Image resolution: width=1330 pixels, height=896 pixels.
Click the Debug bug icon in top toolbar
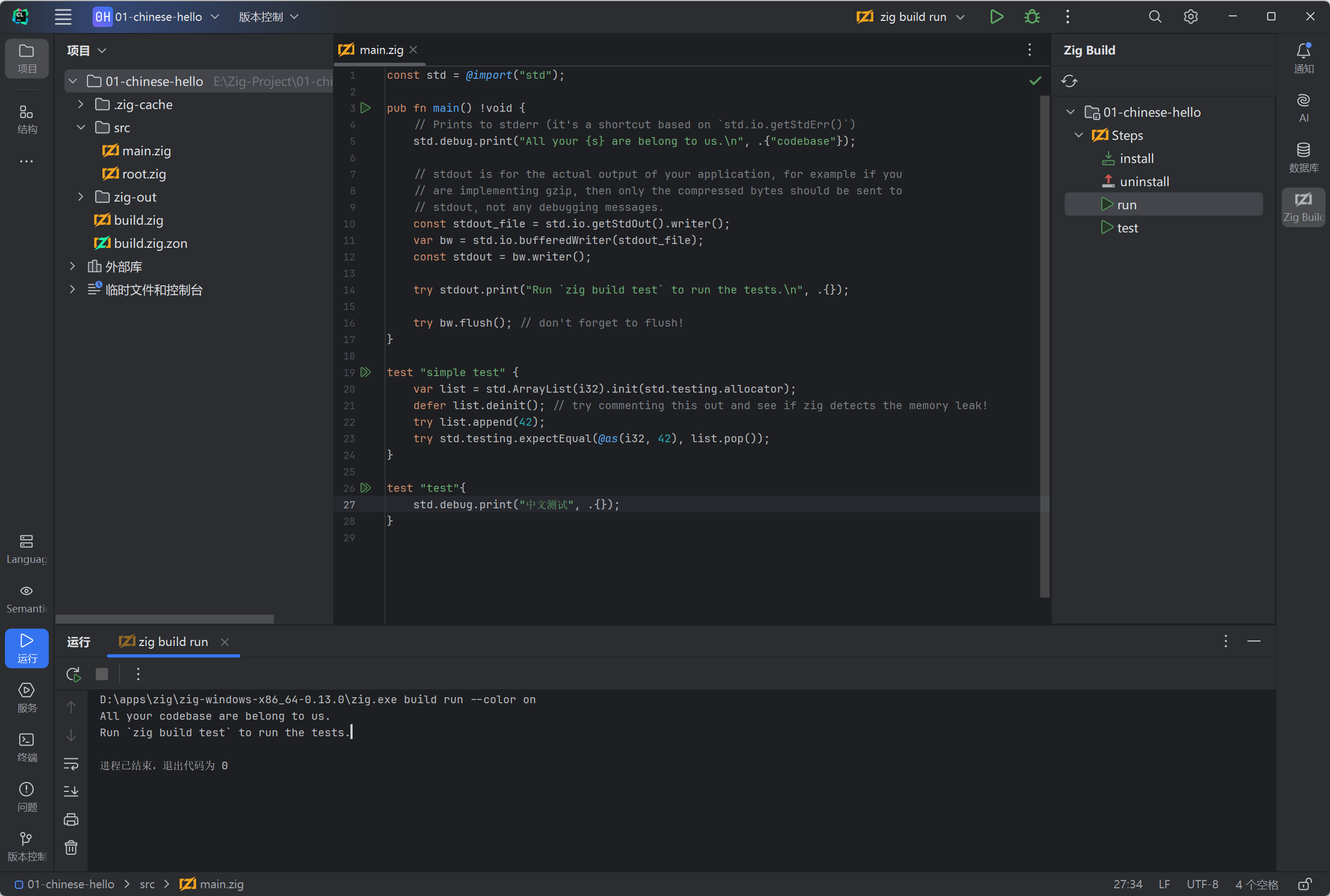(x=1031, y=17)
